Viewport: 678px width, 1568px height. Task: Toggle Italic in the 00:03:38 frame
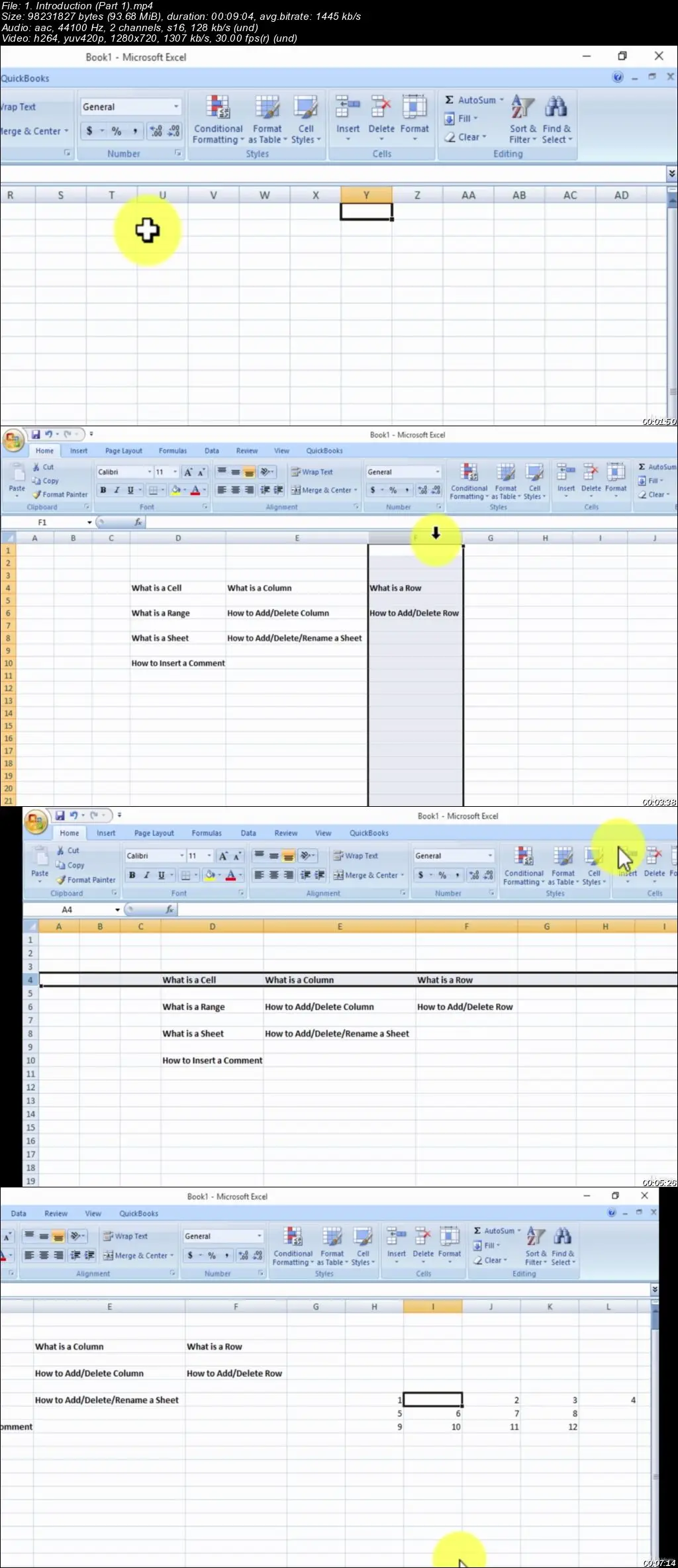(x=117, y=490)
